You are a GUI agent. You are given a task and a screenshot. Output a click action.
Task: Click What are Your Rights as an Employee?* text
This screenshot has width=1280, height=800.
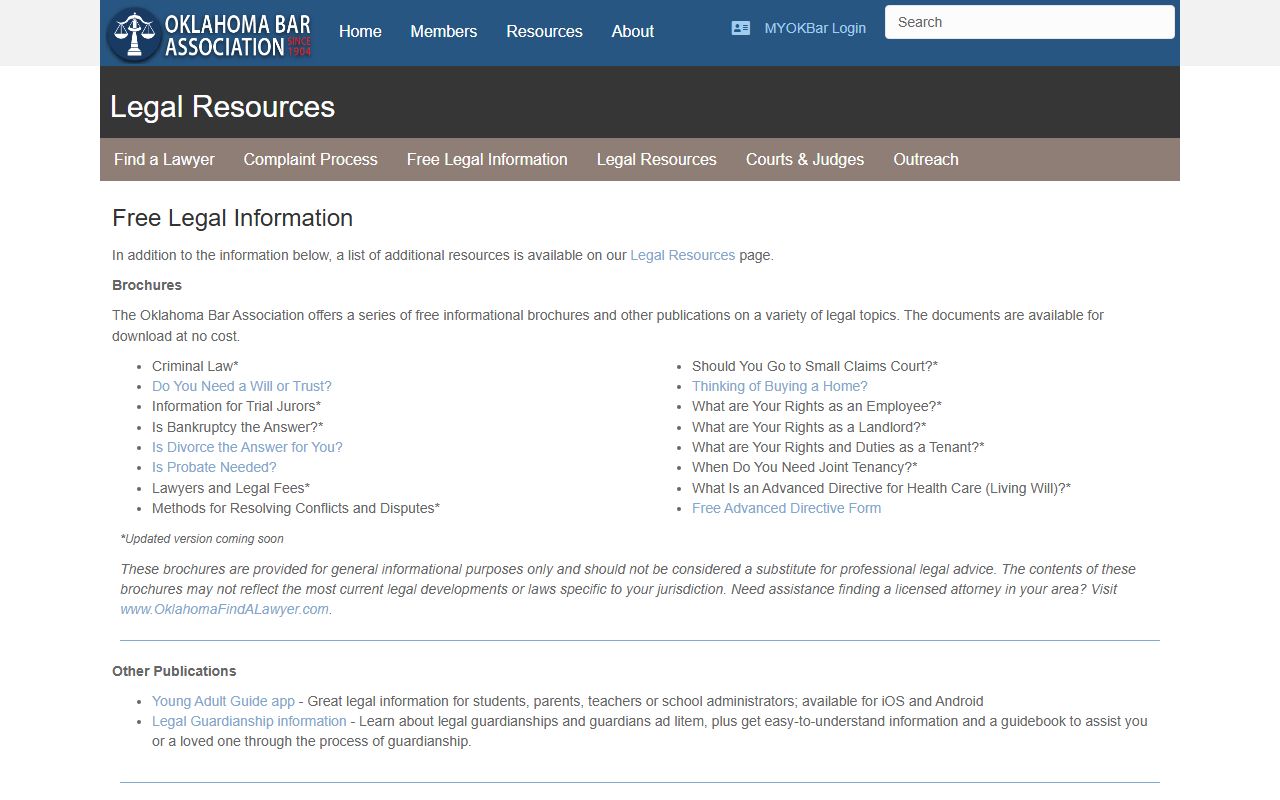pyautogui.click(x=817, y=406)
